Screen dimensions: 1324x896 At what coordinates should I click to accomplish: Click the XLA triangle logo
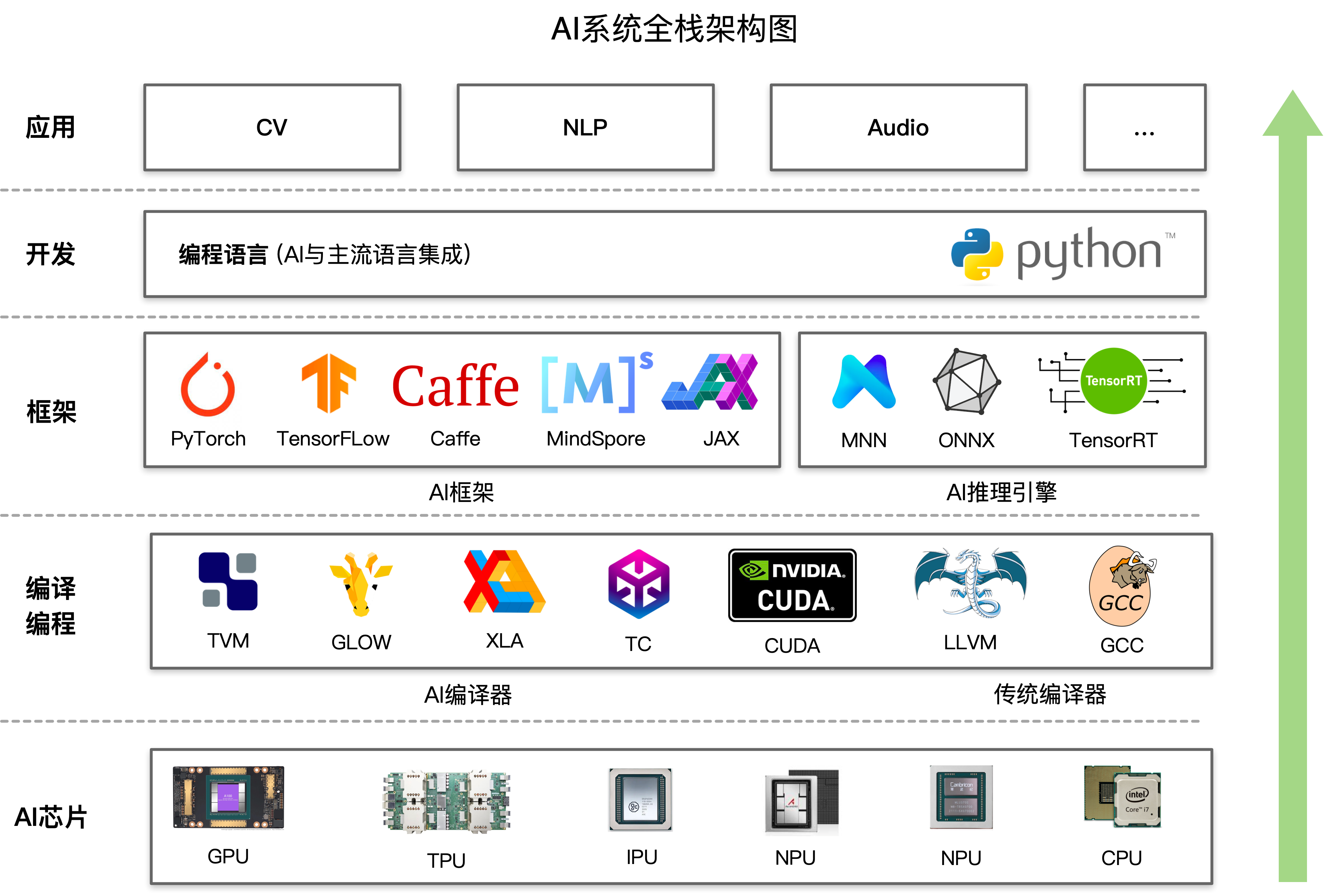coord(504,582)
